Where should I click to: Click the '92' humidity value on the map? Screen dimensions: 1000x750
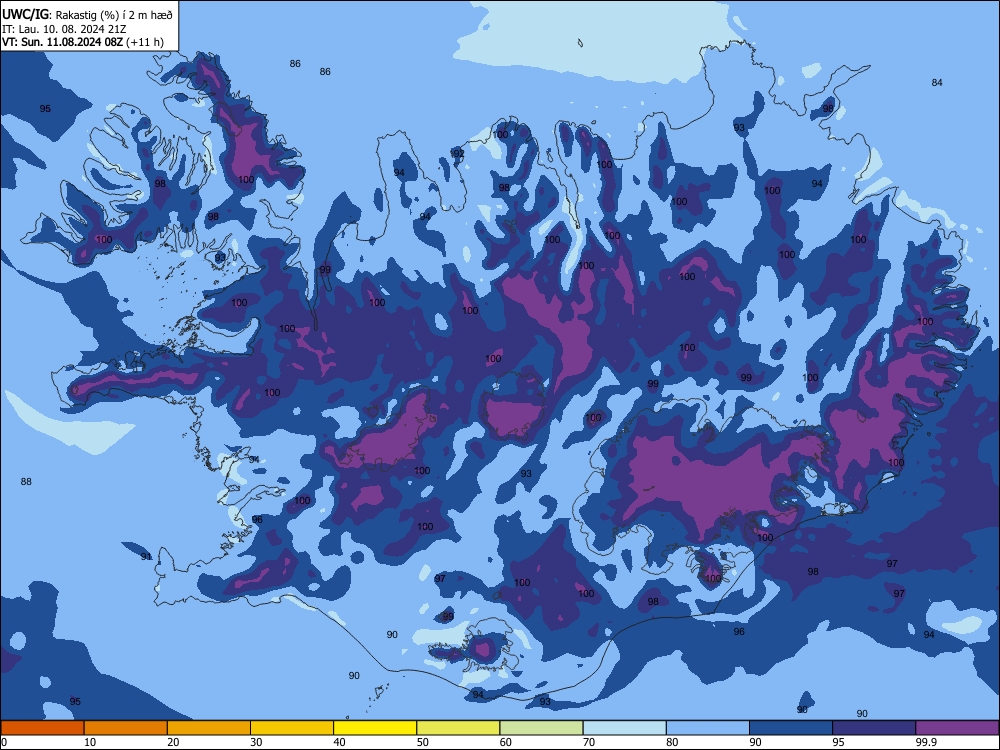click(458, 154)
